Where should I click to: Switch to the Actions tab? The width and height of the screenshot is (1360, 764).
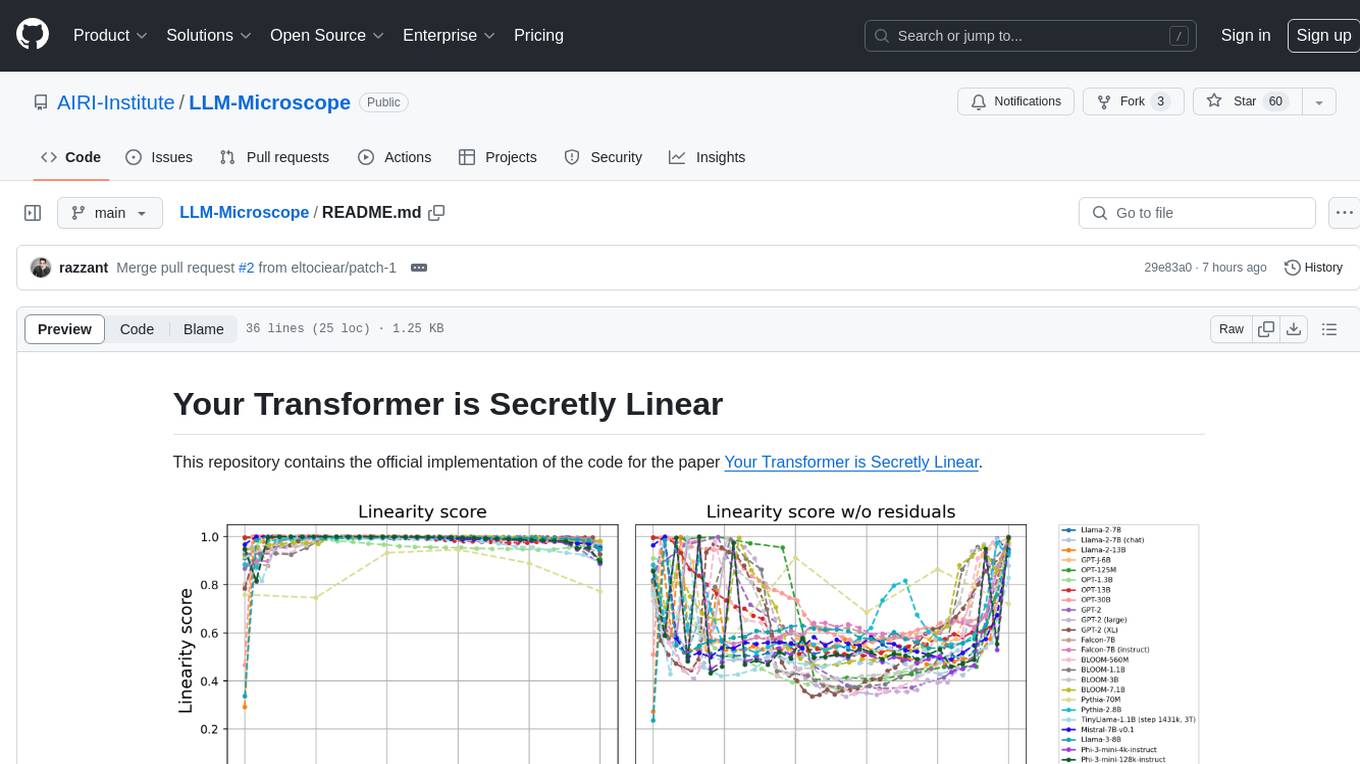pos(395,157)
